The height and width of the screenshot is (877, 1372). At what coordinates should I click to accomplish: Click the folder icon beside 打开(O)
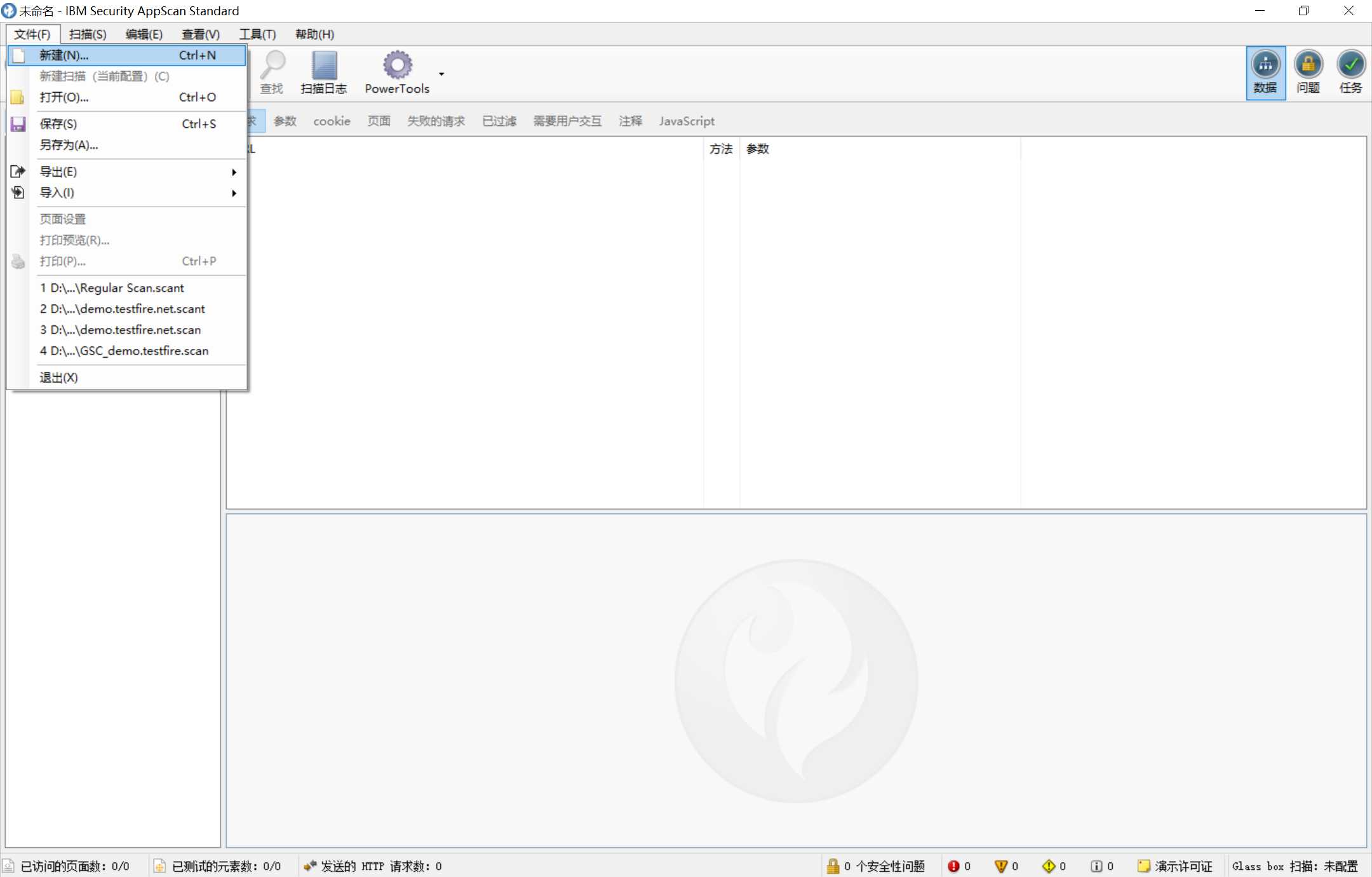pyautogui.click(x=18, y=97)
